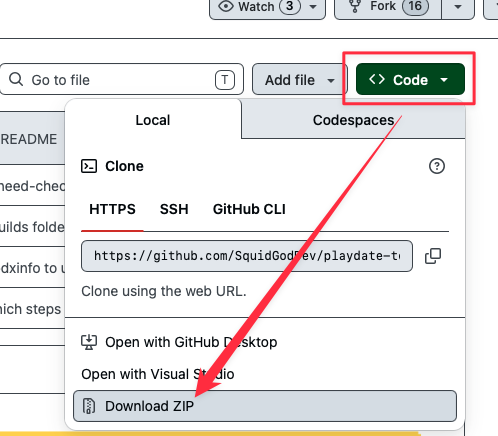Click the T shortcut key hint
This screenshot has height=436, width=498.
225,80
